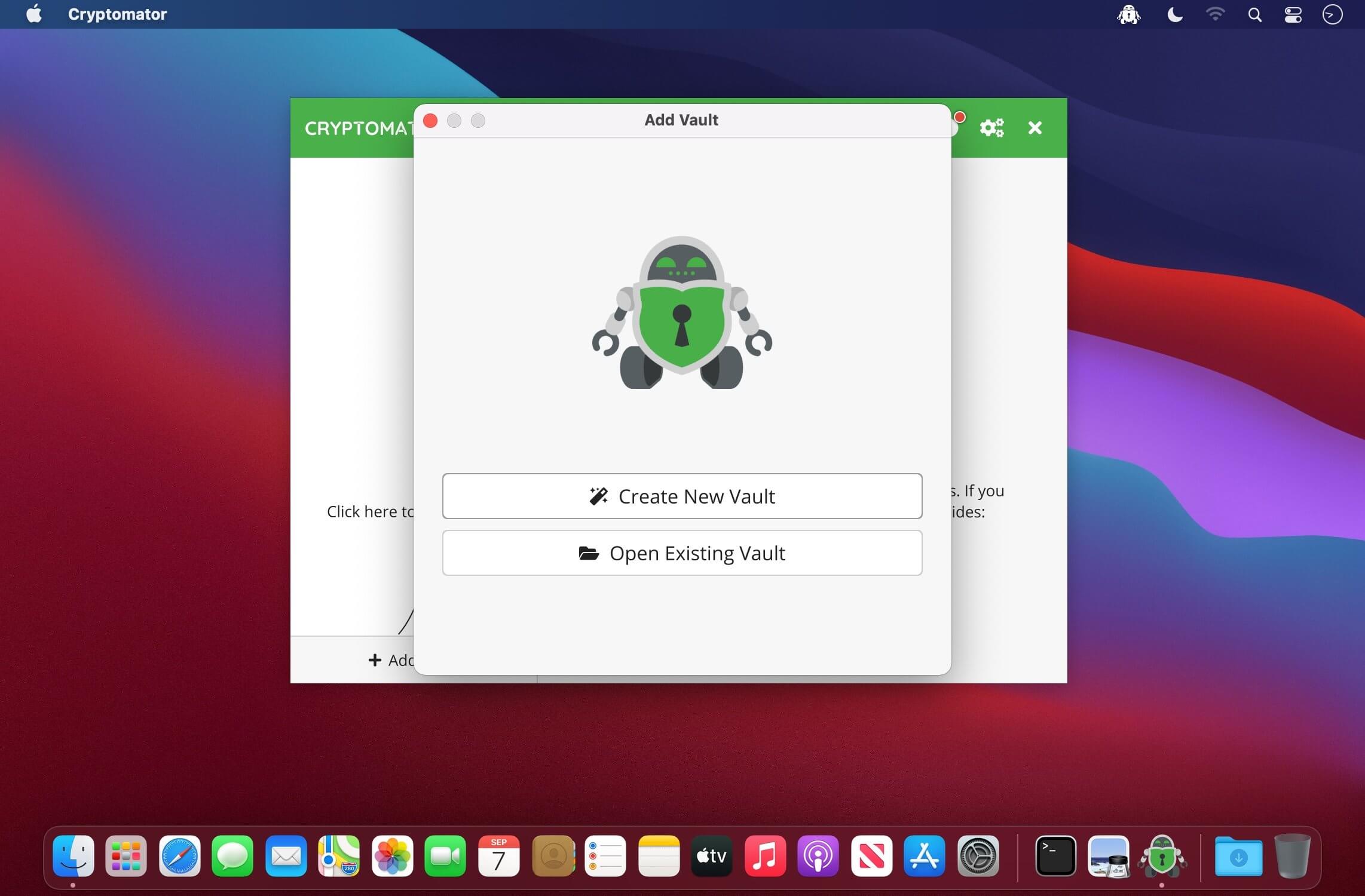
Task: Open Launchpad from the Dock
Action: [126, 855]
